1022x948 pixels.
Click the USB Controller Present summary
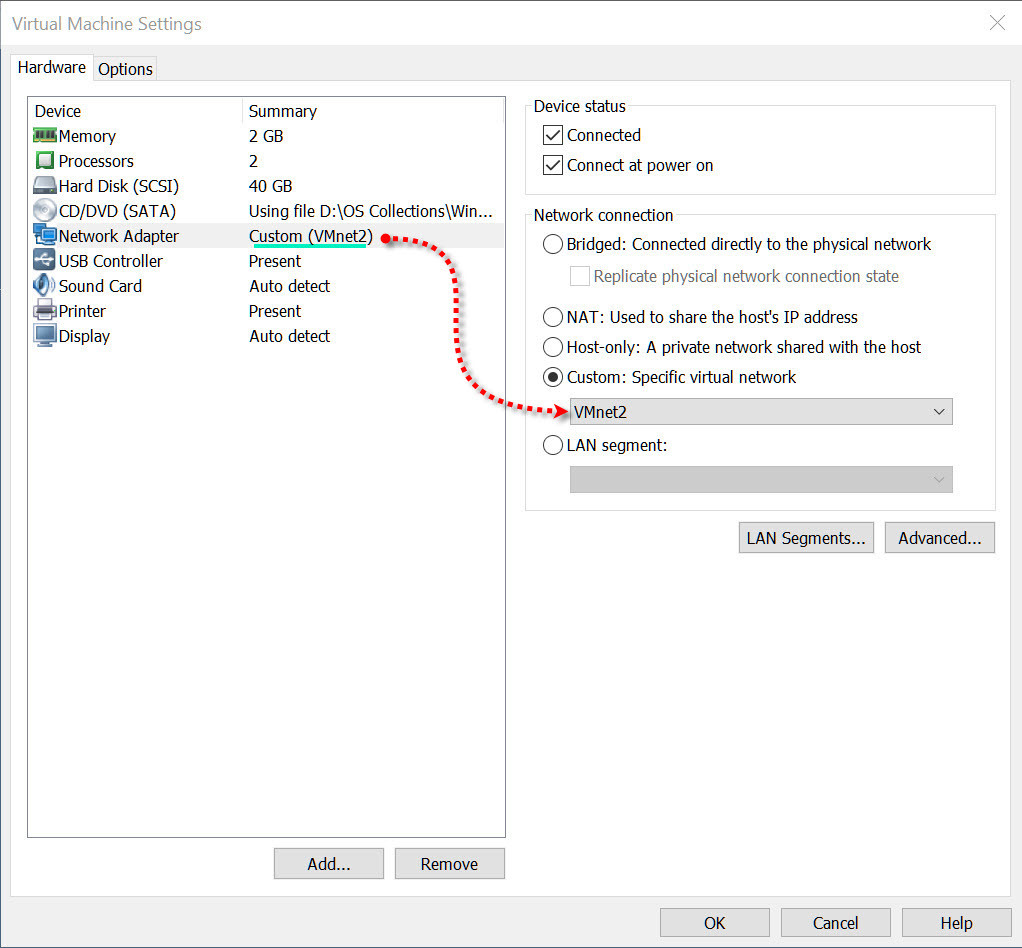275,261
